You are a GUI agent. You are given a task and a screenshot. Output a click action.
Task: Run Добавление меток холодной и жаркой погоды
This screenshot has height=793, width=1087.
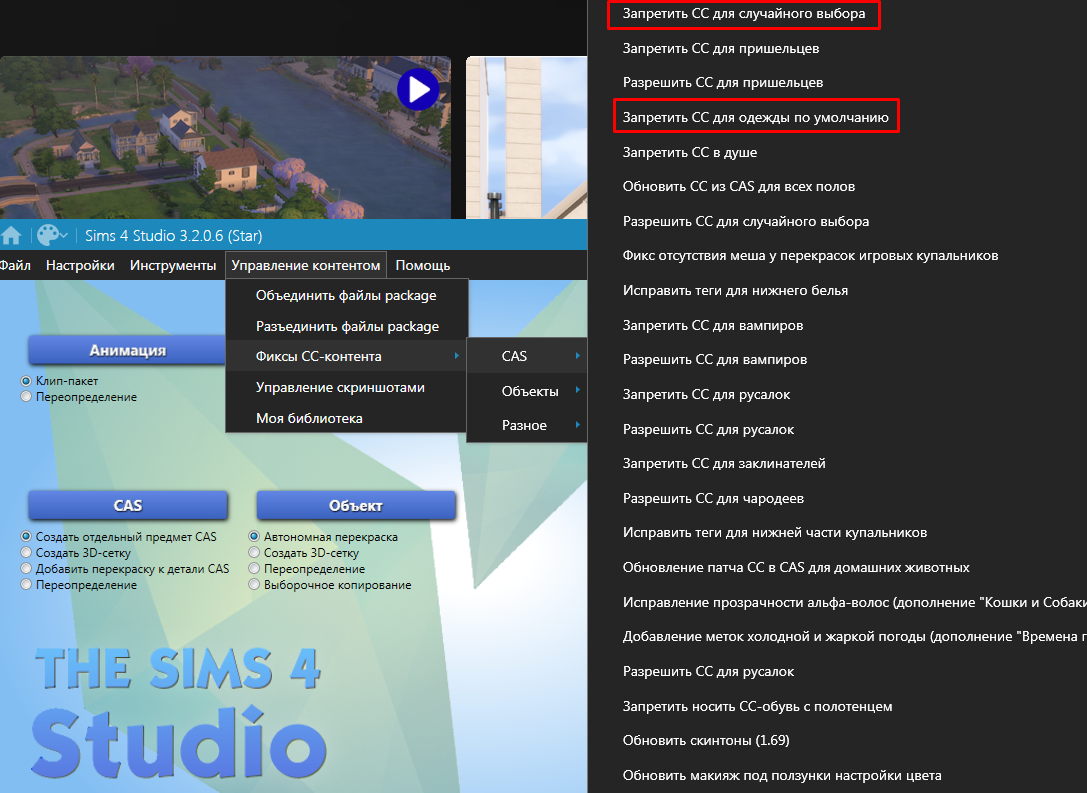[x=855, y=636]
